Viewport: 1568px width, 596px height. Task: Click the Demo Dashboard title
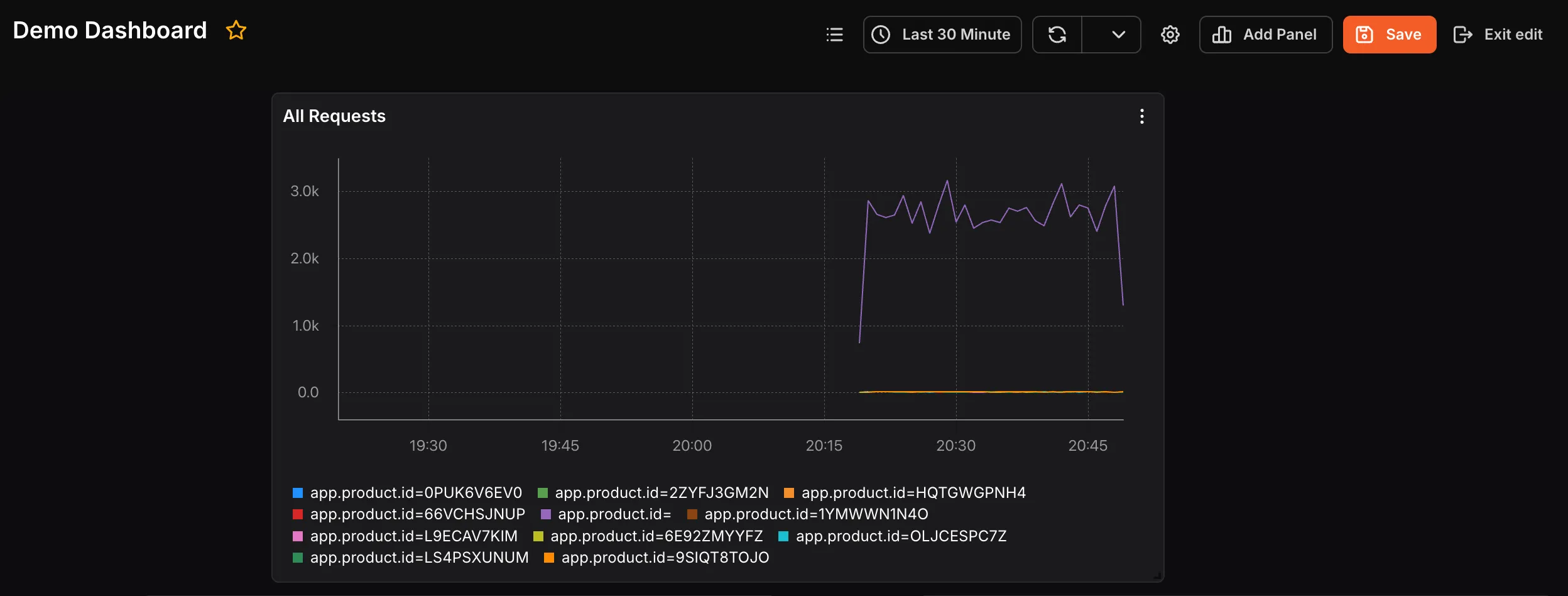[x=110, y=30]
